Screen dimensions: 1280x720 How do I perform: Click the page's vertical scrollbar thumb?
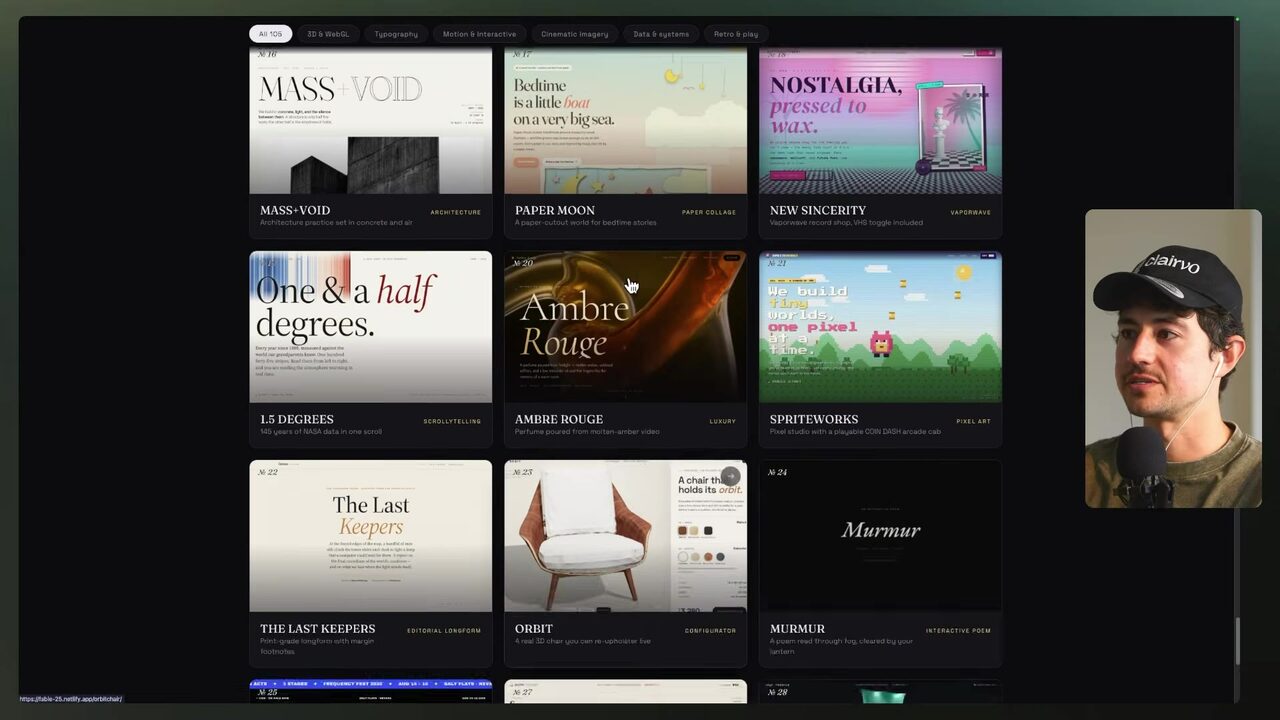1237,640
